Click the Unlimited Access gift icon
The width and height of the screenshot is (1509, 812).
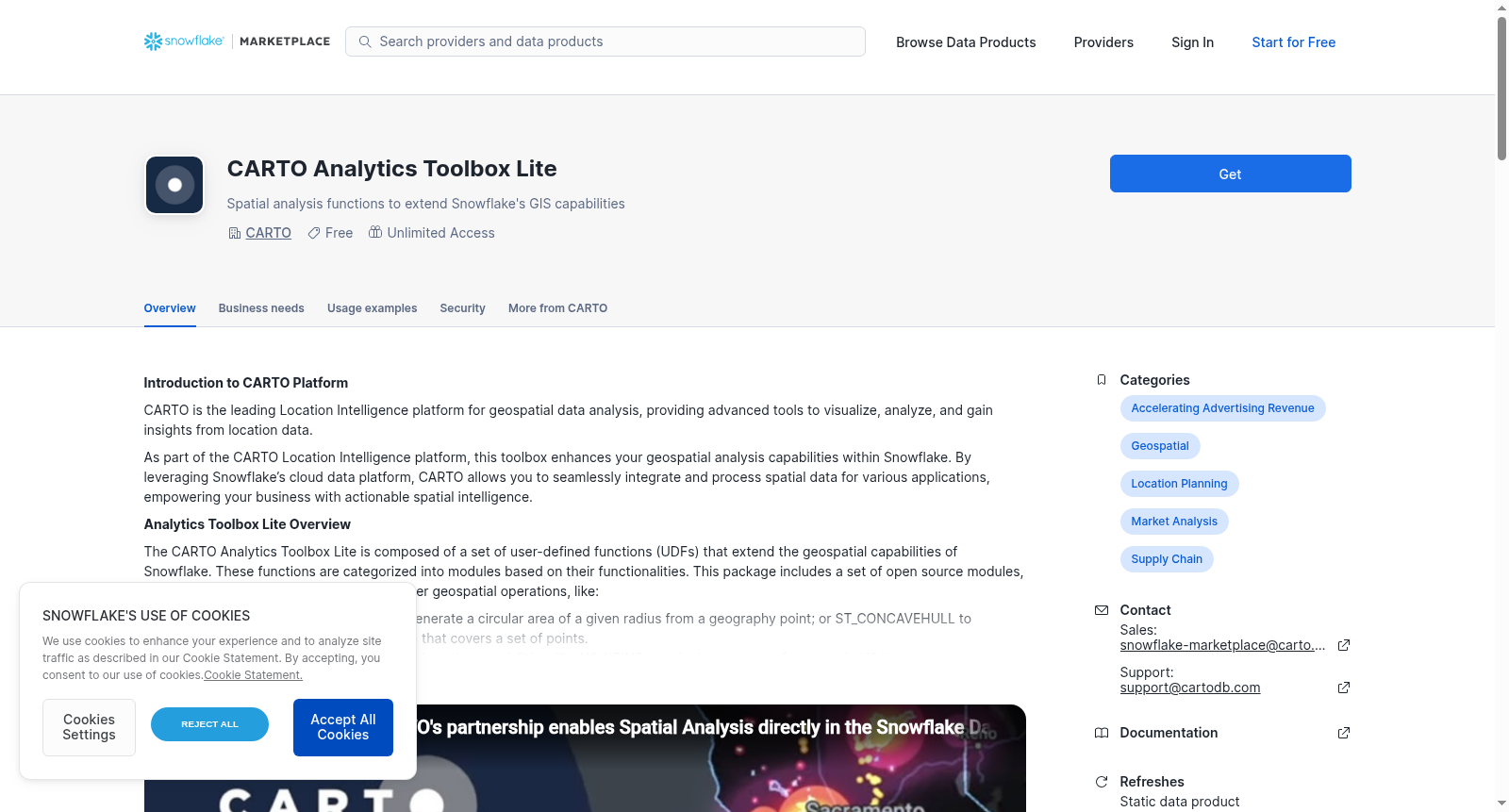pos(375,232)
